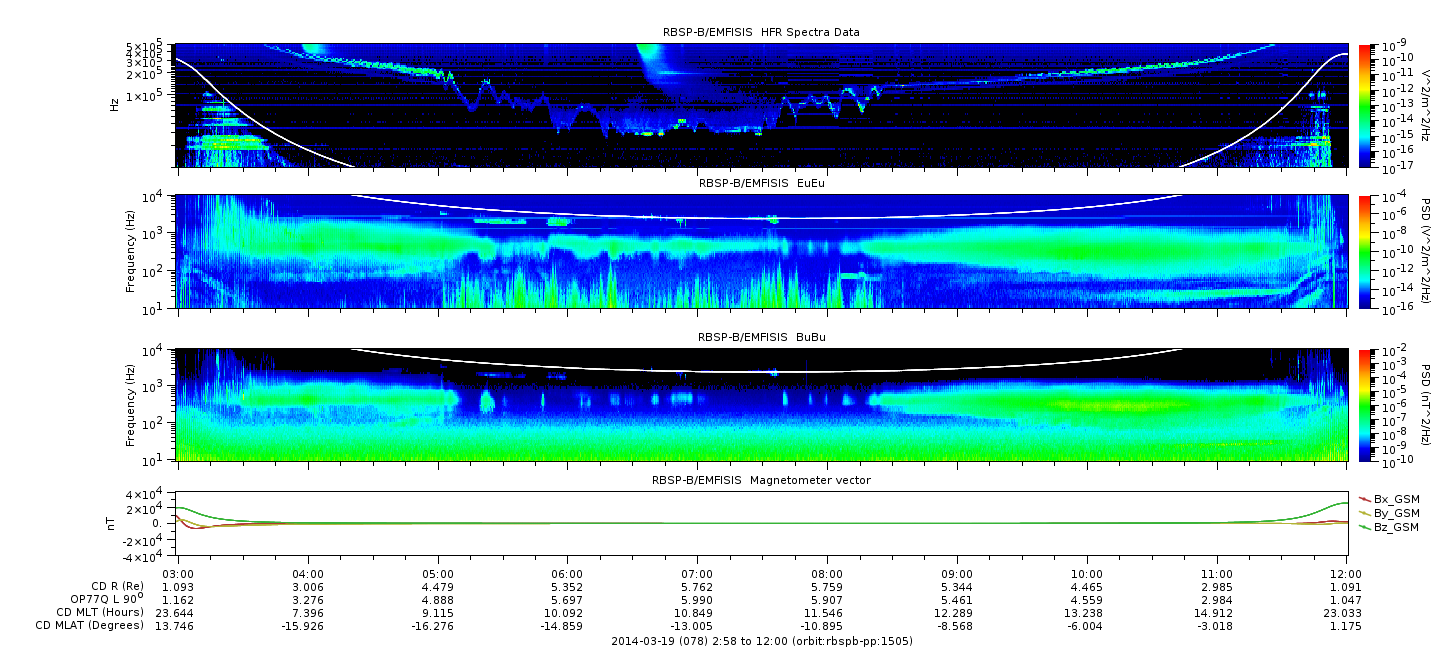Image resolution: width=1447 pixels, height=658 pixels.
Task: Select the HFR Spectra Data plot title
Action: (x=761, y=32)
